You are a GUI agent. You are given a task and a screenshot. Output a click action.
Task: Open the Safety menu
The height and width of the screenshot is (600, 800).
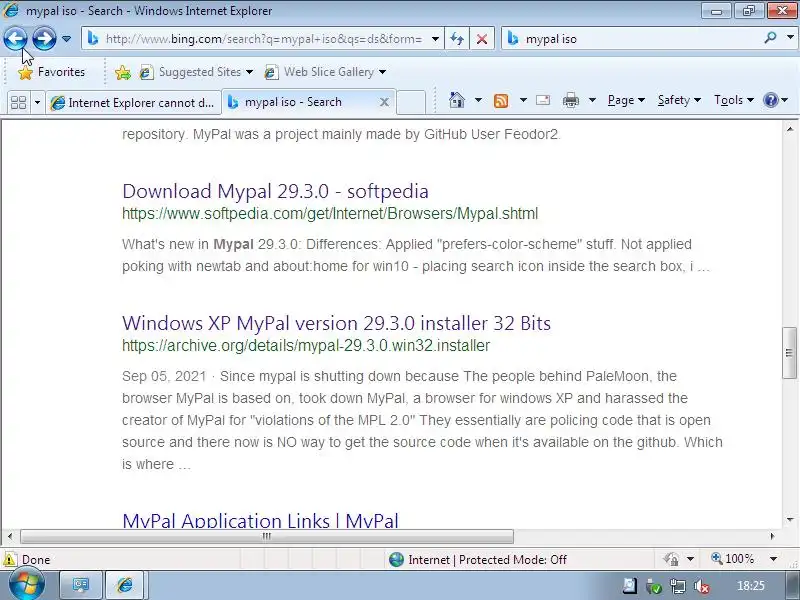pos(679,100)
